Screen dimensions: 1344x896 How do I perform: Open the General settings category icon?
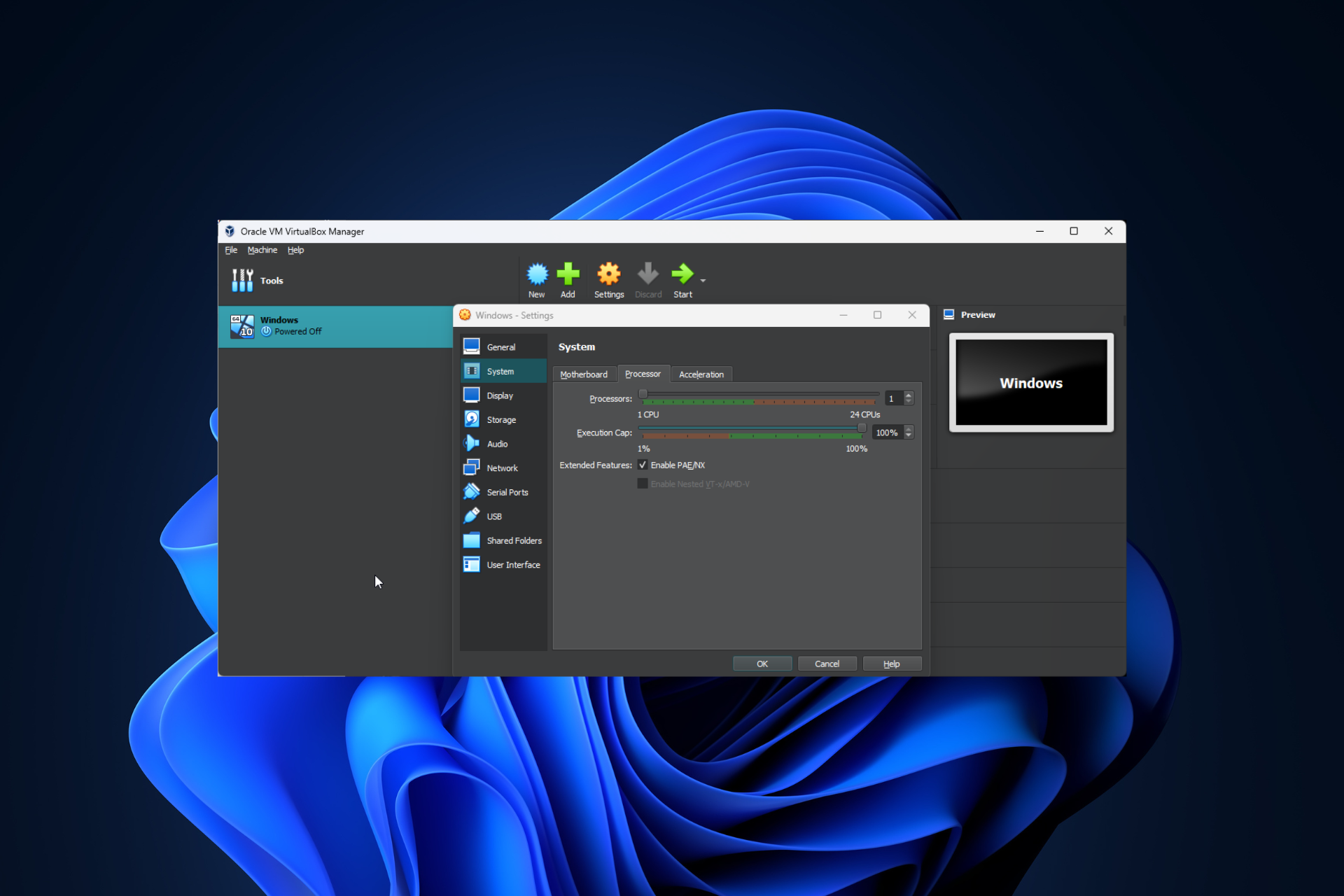click(x=472, y=346)
